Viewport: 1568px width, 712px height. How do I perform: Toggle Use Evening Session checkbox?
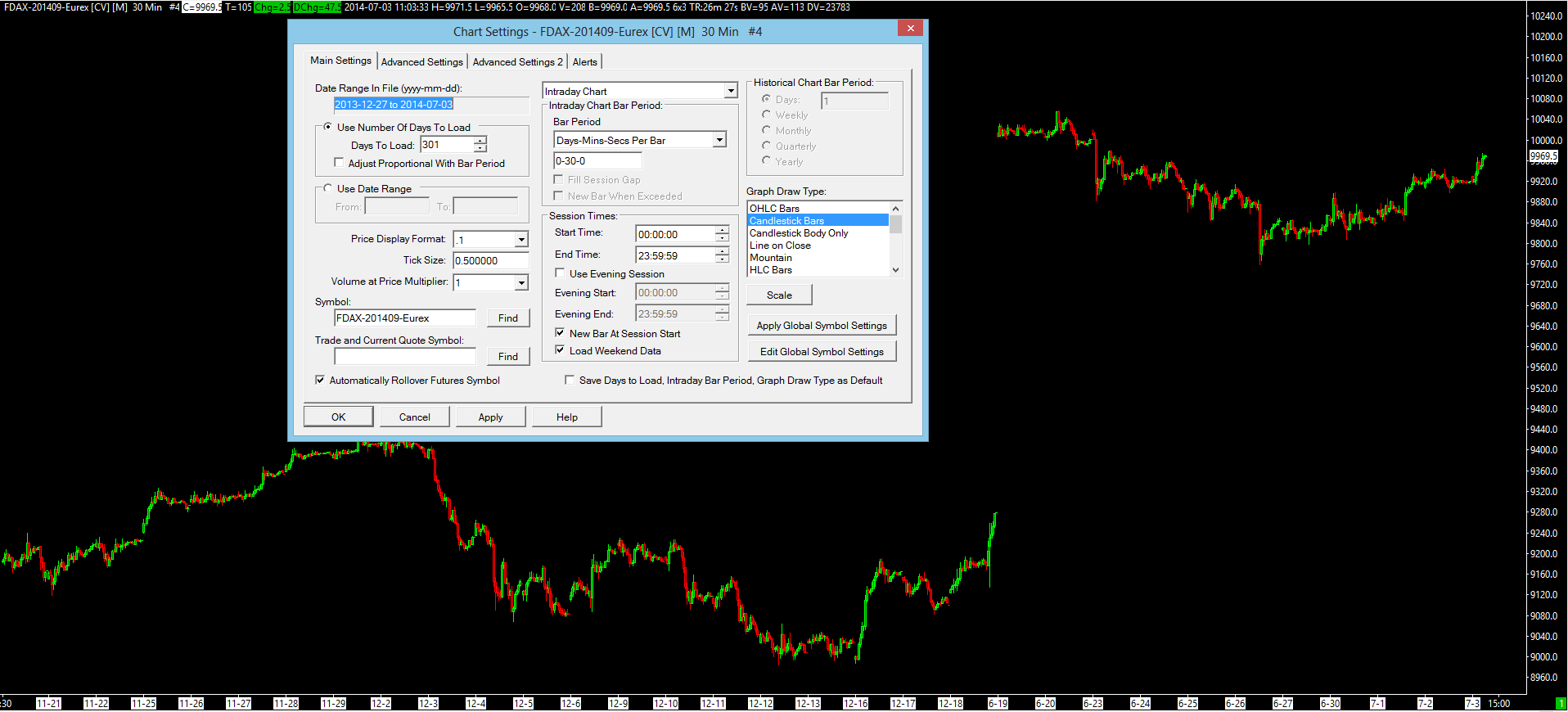click(x=560, y=273)
